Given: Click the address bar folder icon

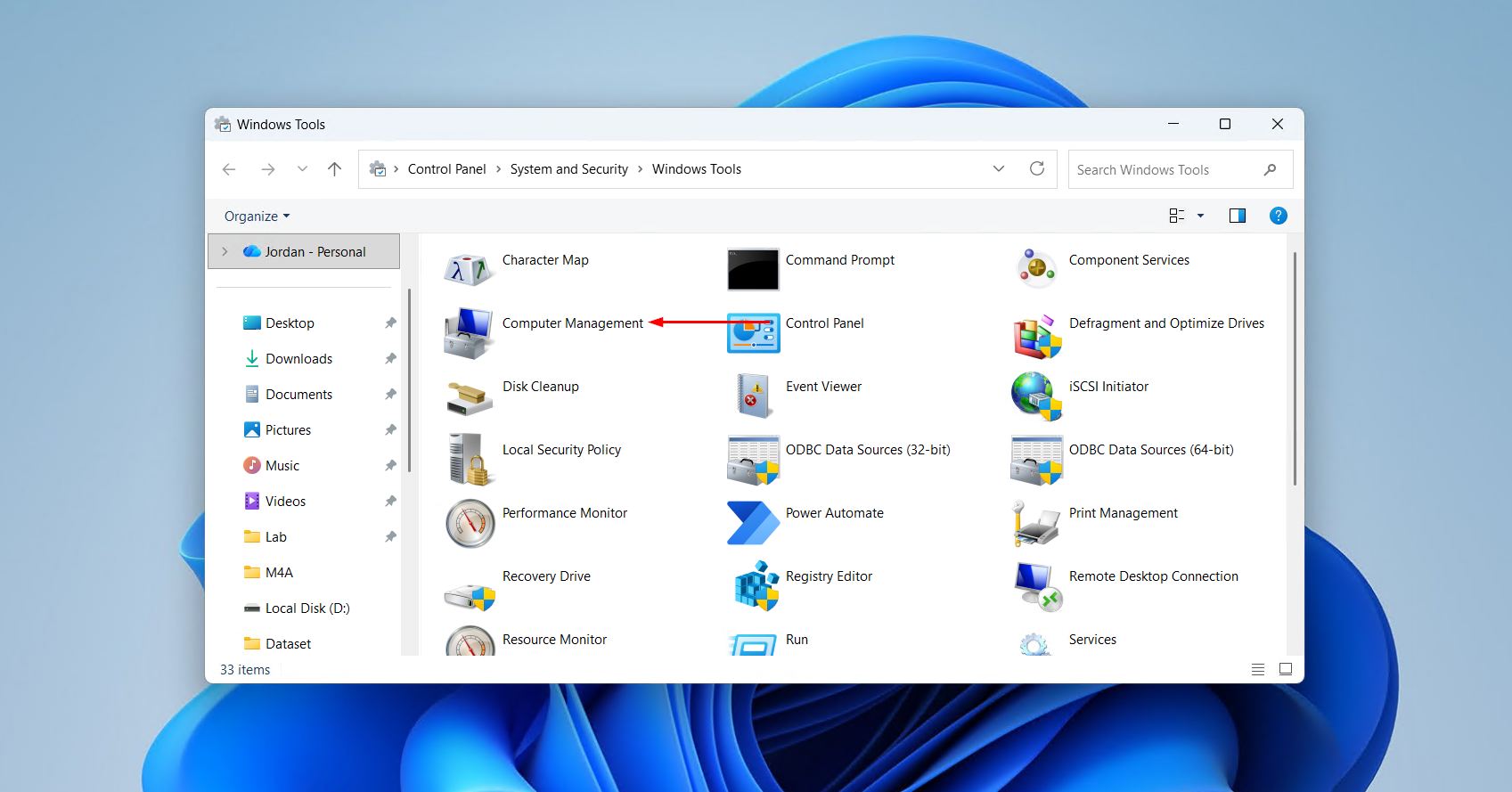Looking at the screenshot, I should point(378,169).
